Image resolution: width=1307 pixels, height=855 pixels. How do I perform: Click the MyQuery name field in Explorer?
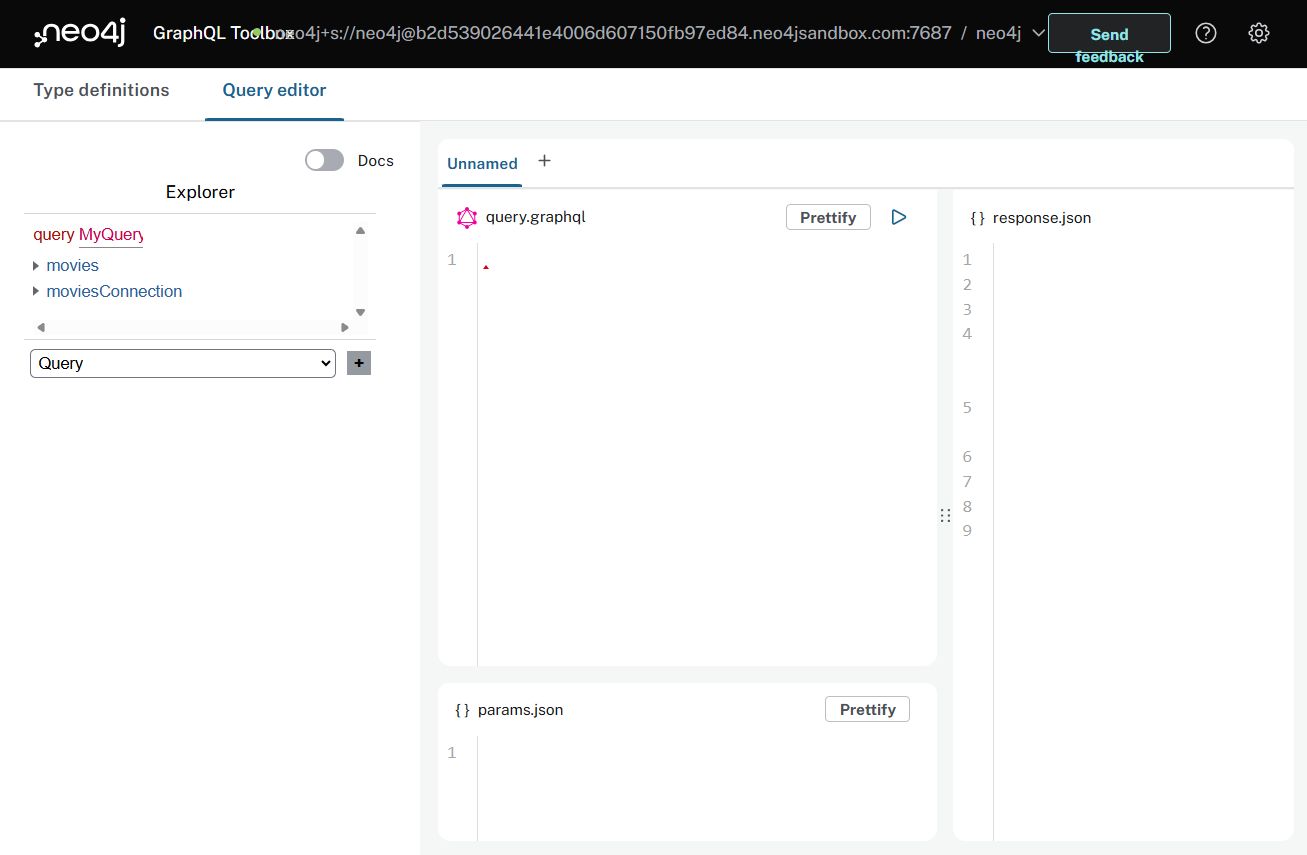coord(111,235)
